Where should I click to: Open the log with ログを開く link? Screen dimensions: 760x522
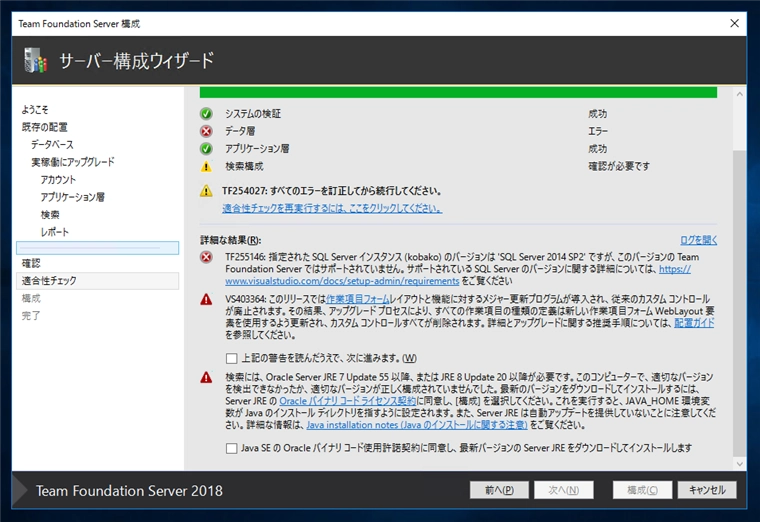pos(698,240)
